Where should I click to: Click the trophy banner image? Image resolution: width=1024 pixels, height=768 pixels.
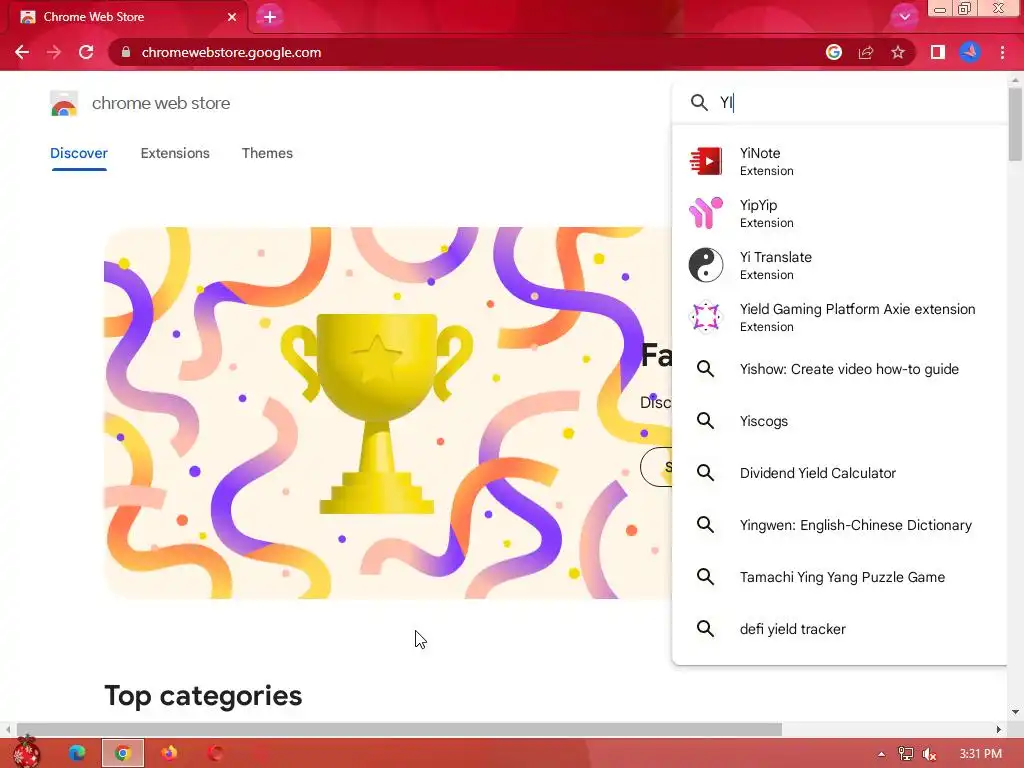click(388, 413)
